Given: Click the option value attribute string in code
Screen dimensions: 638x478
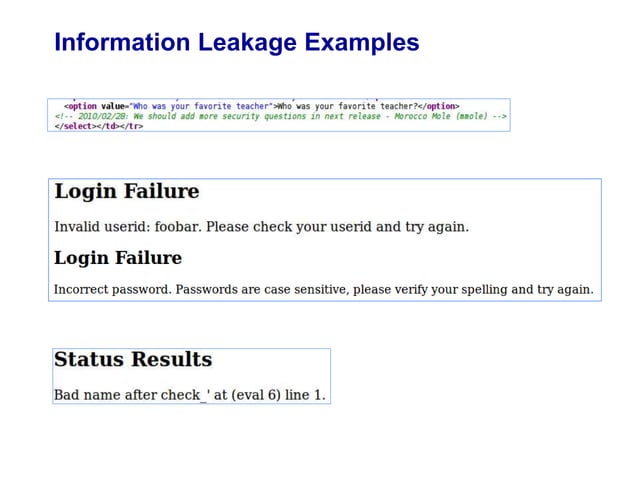Looking at the screenshot, I should 202,106.
